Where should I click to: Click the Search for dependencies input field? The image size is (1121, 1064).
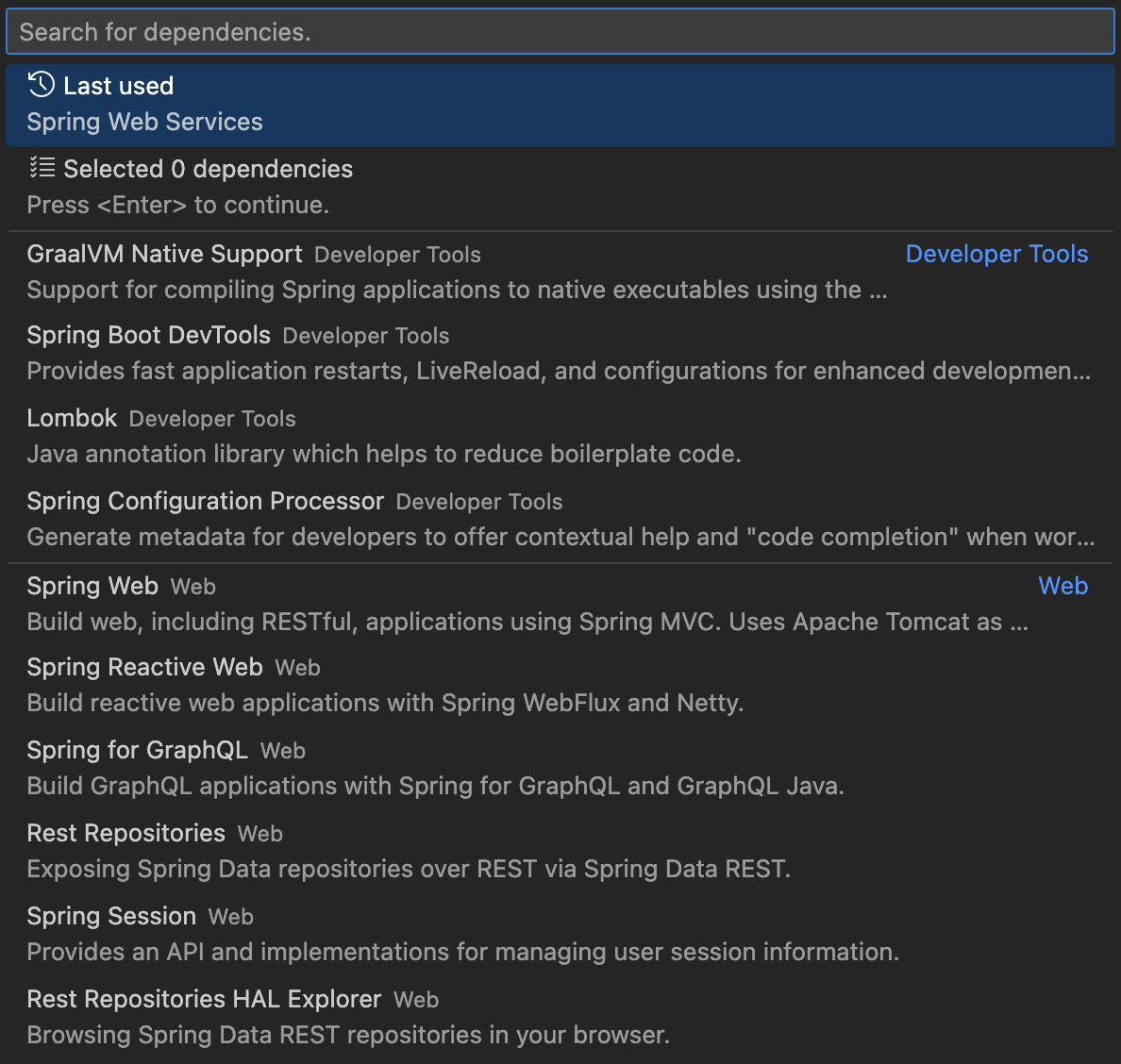coord(560,32)
